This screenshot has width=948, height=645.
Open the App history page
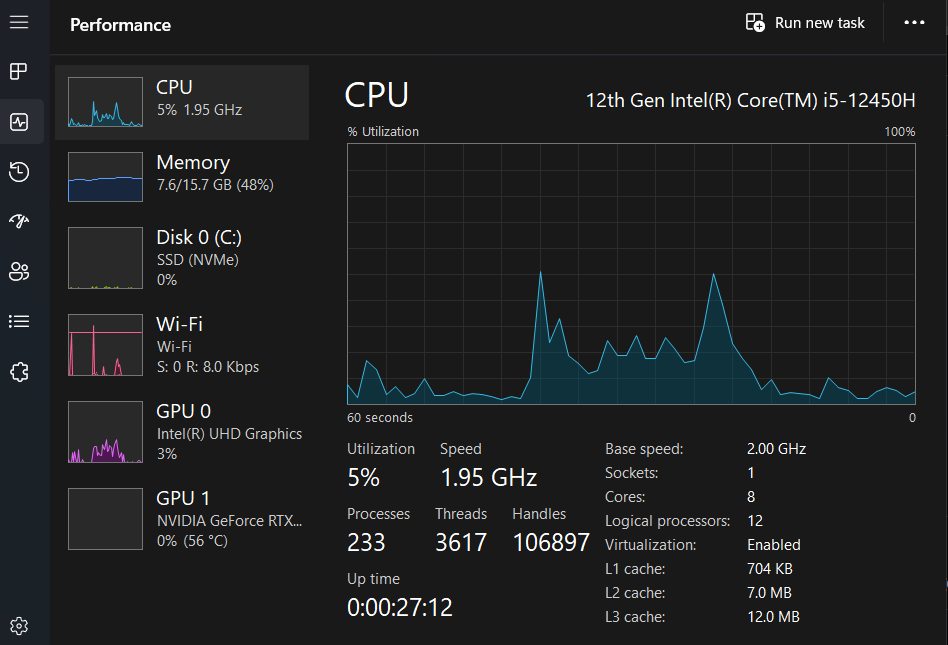point(19,172)
